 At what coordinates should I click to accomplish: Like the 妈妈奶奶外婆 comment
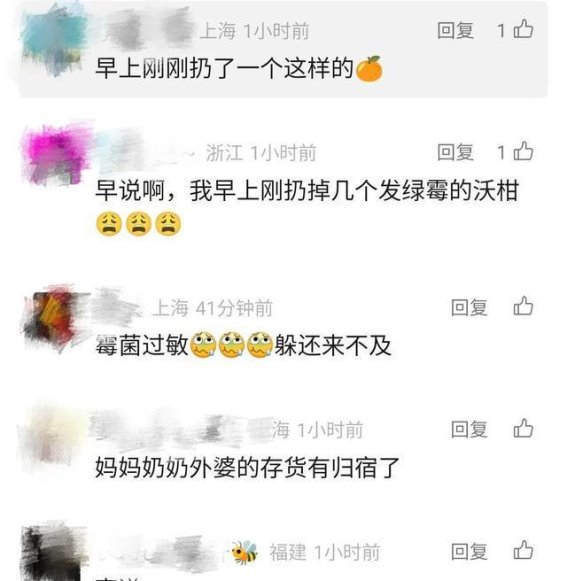point(523,428)
